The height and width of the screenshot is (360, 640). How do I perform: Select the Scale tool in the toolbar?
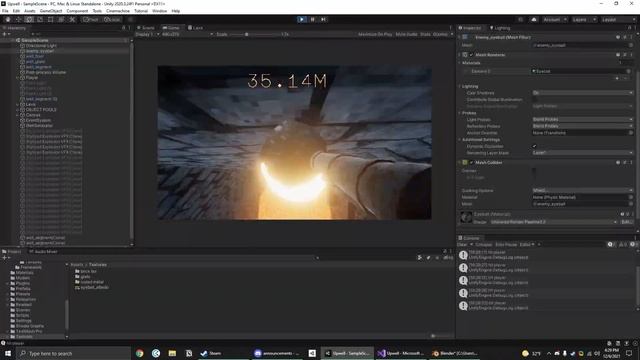coord(40,19)
